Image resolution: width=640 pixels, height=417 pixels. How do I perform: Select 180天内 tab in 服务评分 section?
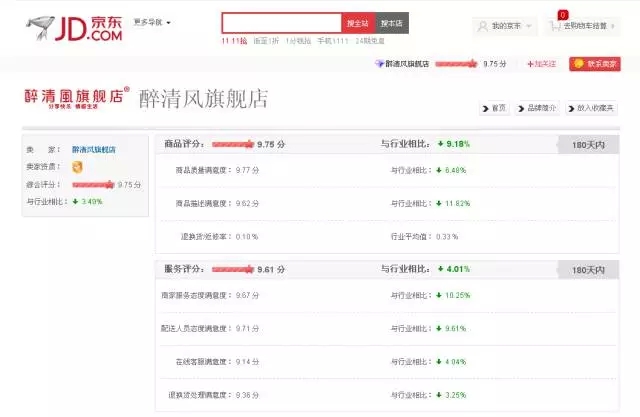[588, 270]
